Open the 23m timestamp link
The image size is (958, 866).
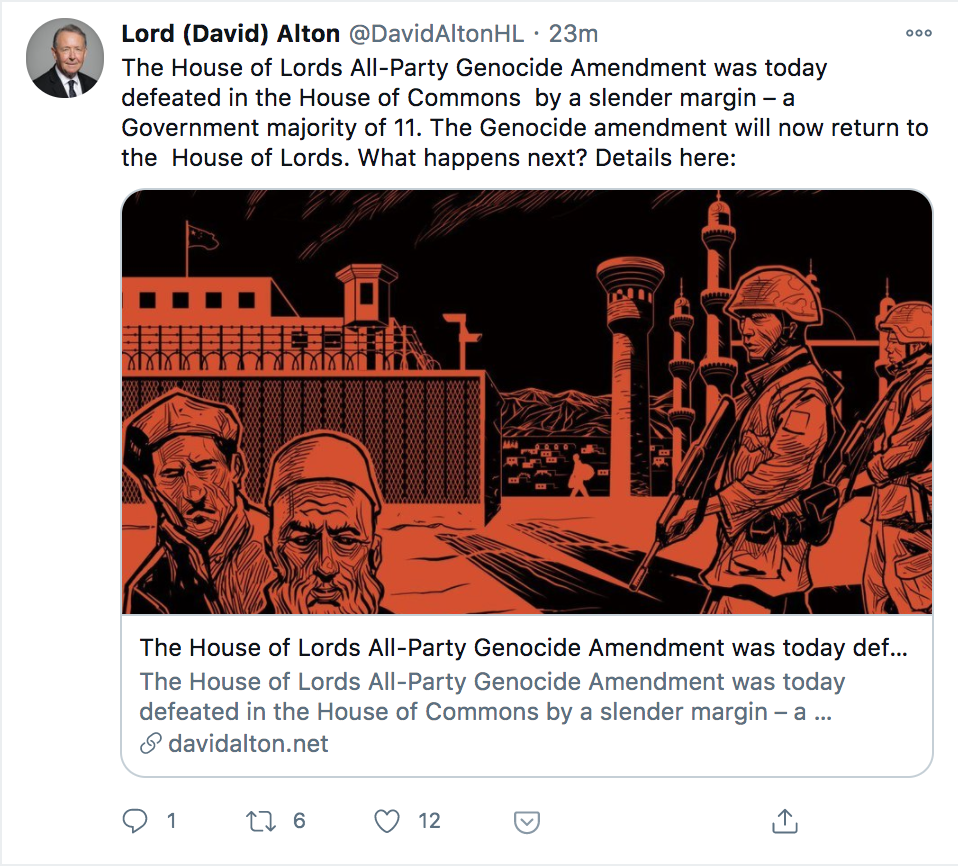coord(573,34)
